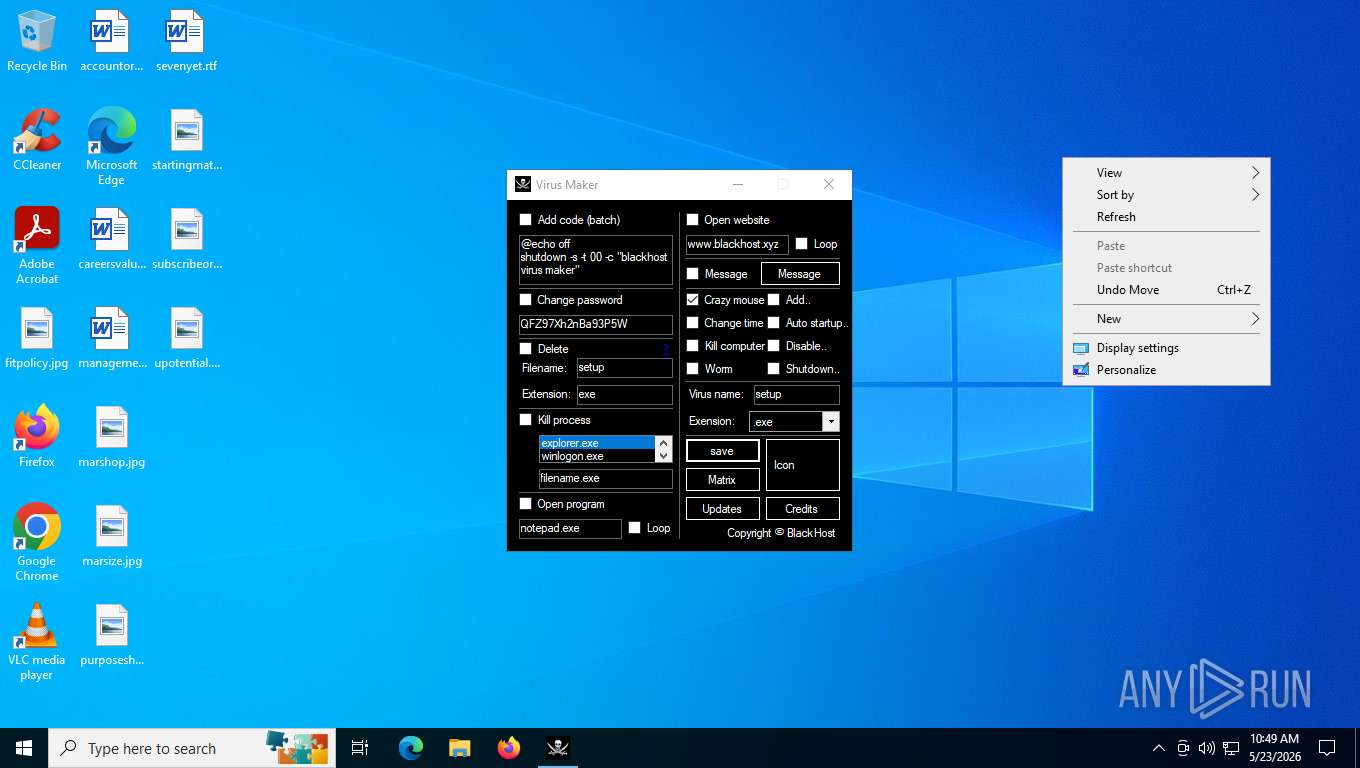Show hidden system tray icons chevron
The width and height of the screenshot is (1360, 768).
click(x=1159, y=748)
